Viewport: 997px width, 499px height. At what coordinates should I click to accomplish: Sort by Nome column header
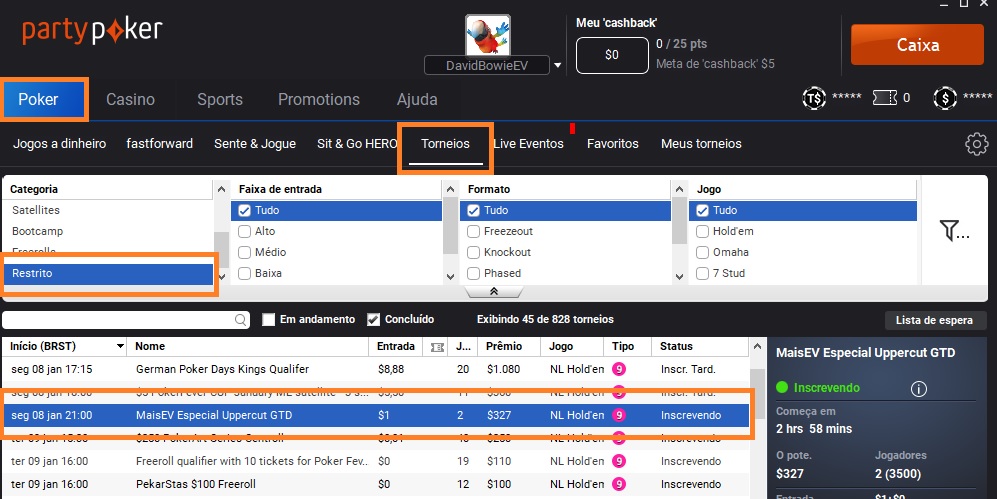click(248, 346)
